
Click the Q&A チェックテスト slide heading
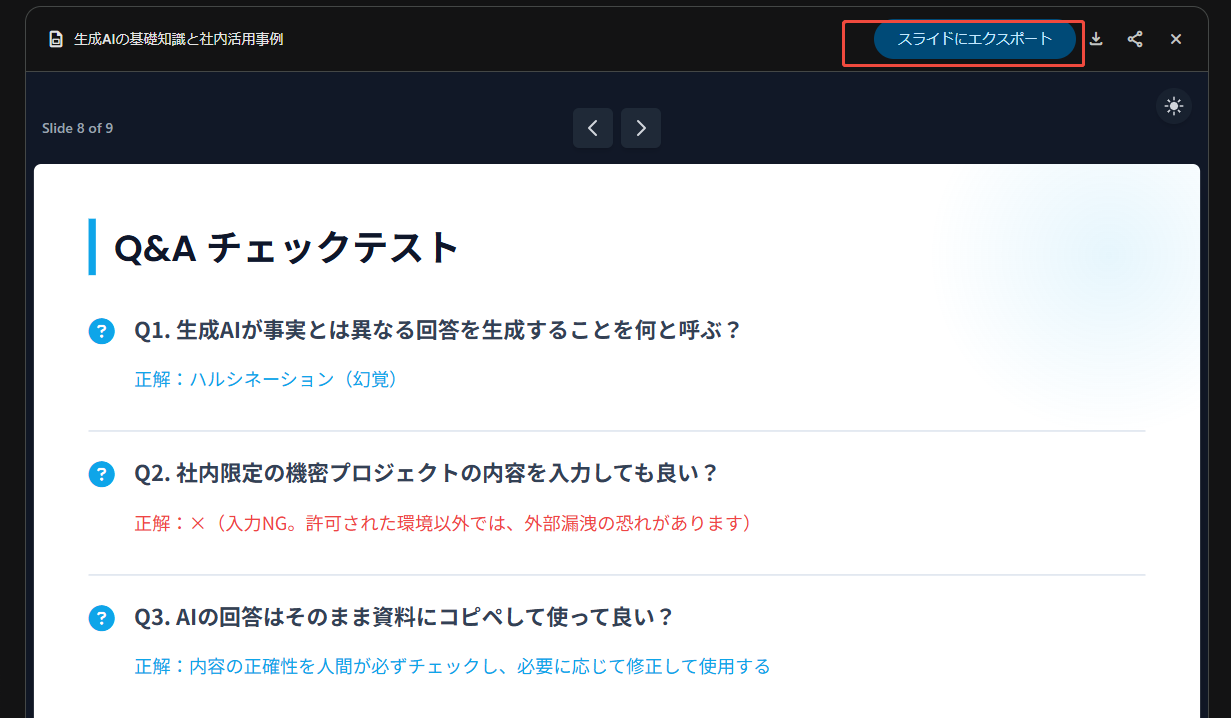[x=287, y=247]
